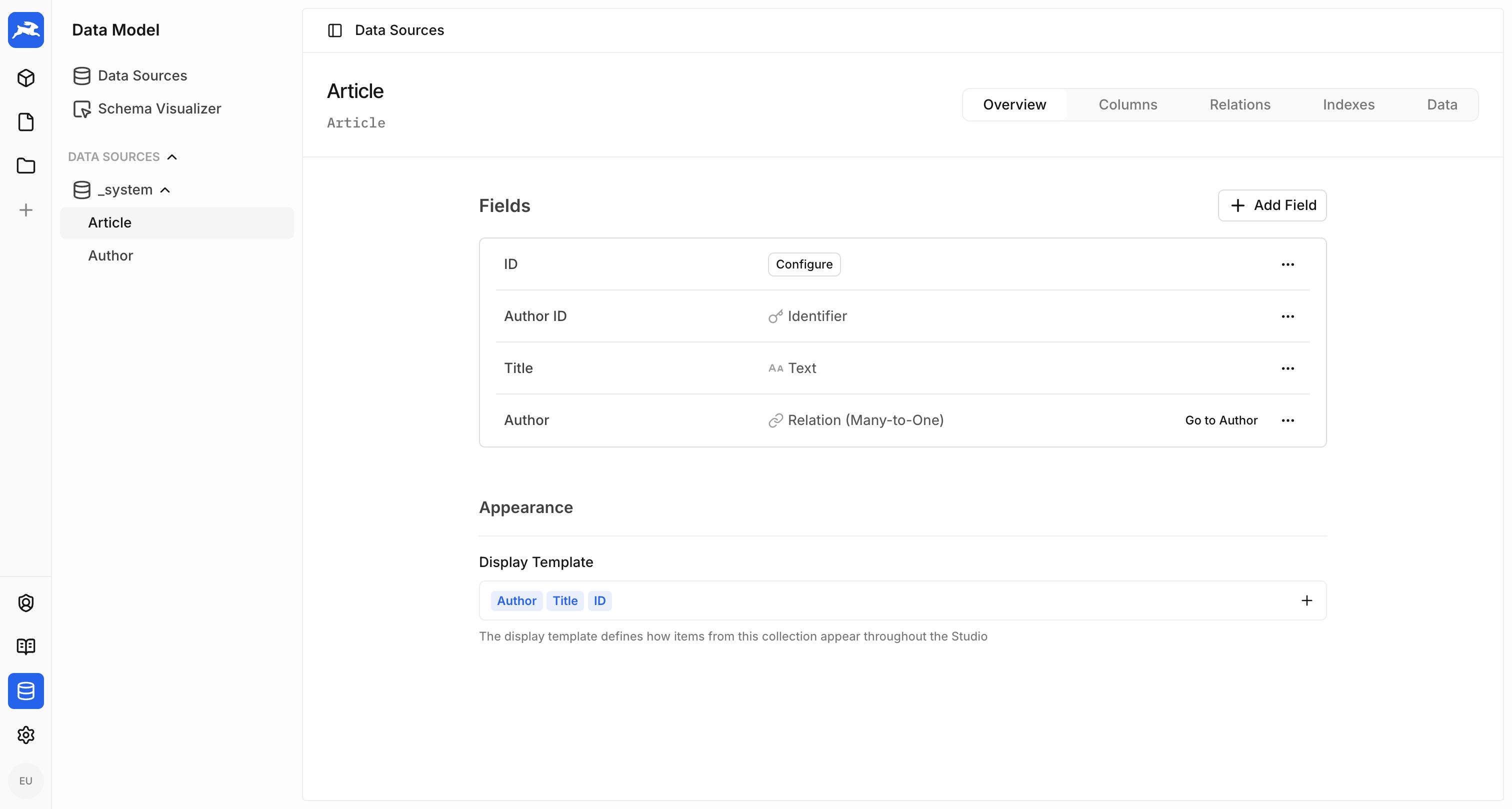Image resolution: width=1512 pixels, height=809 pixels.
Task: Open the ellipsis options for the ID field
Action: 1288,264
